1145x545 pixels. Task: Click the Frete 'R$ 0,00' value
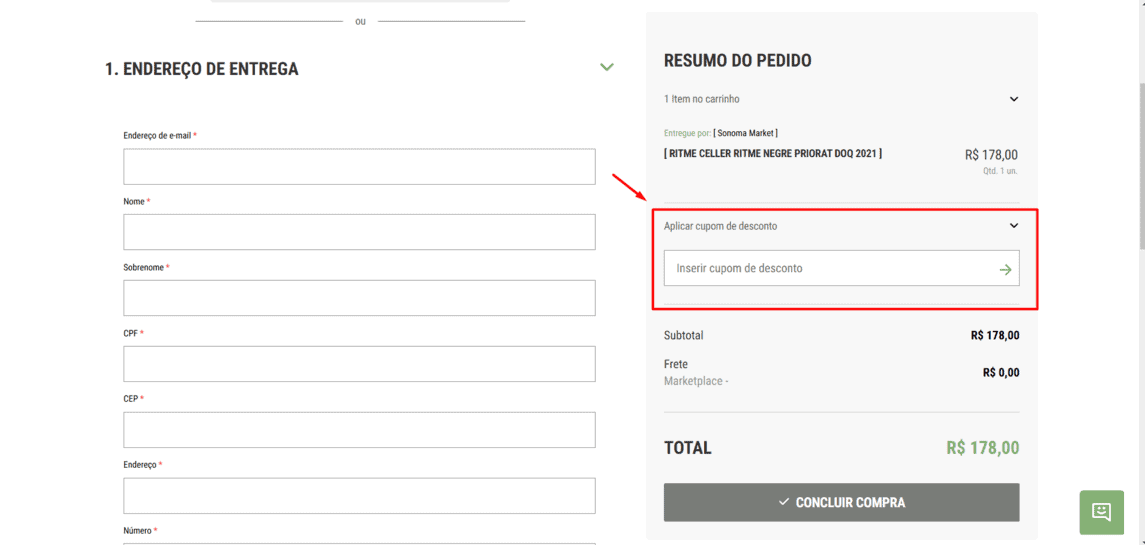click(x=1001, y=373)
